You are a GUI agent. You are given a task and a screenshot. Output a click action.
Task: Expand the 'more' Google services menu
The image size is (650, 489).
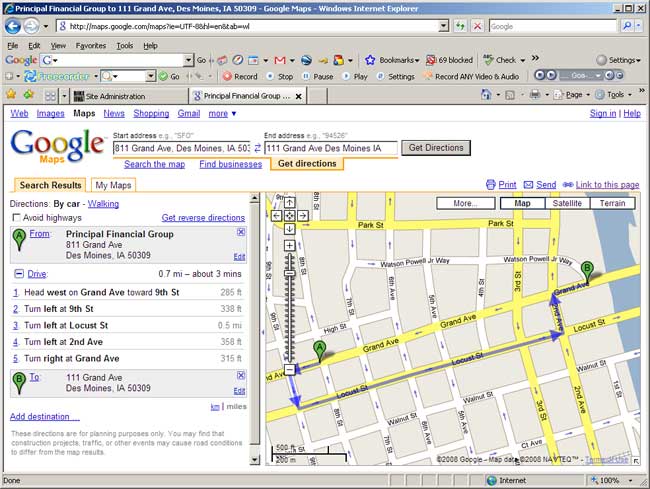223,114
